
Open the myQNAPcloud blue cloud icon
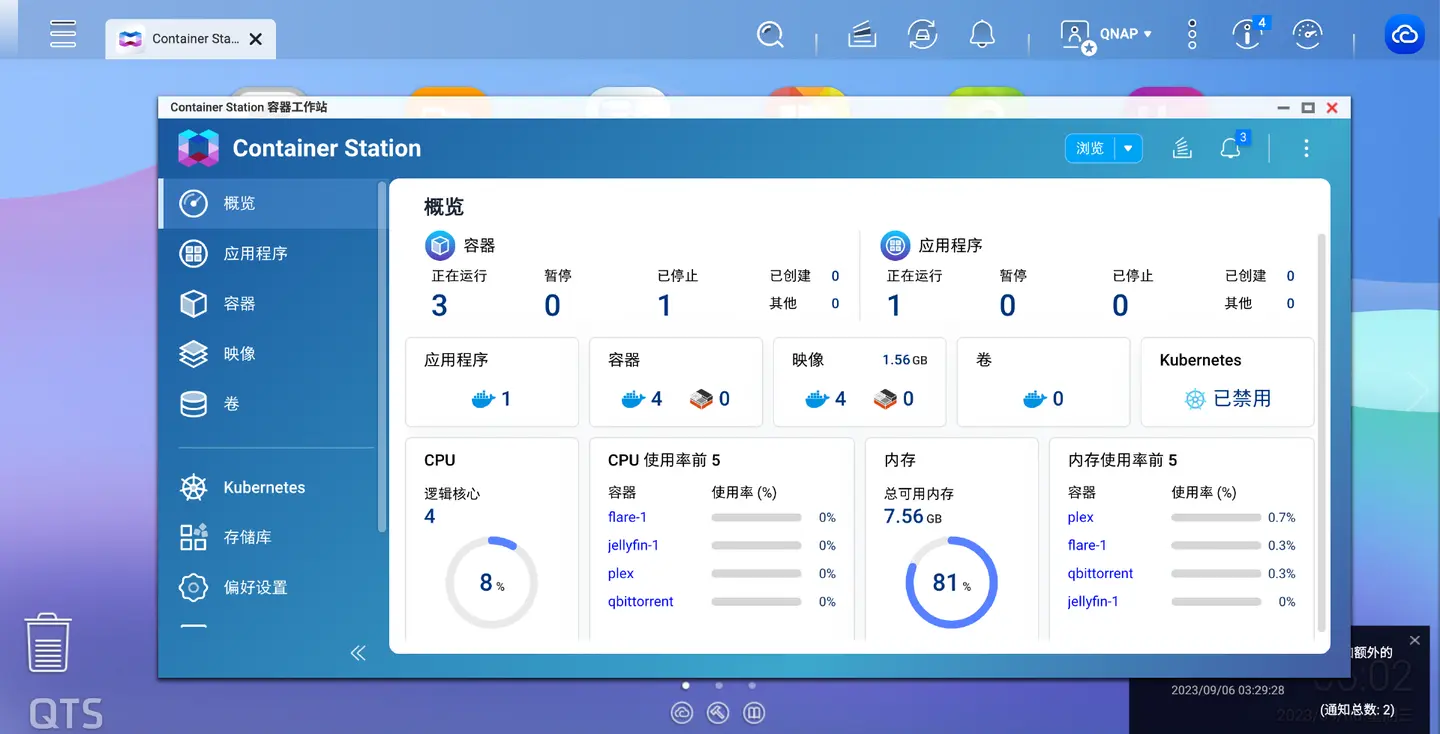pos(1405,35)
